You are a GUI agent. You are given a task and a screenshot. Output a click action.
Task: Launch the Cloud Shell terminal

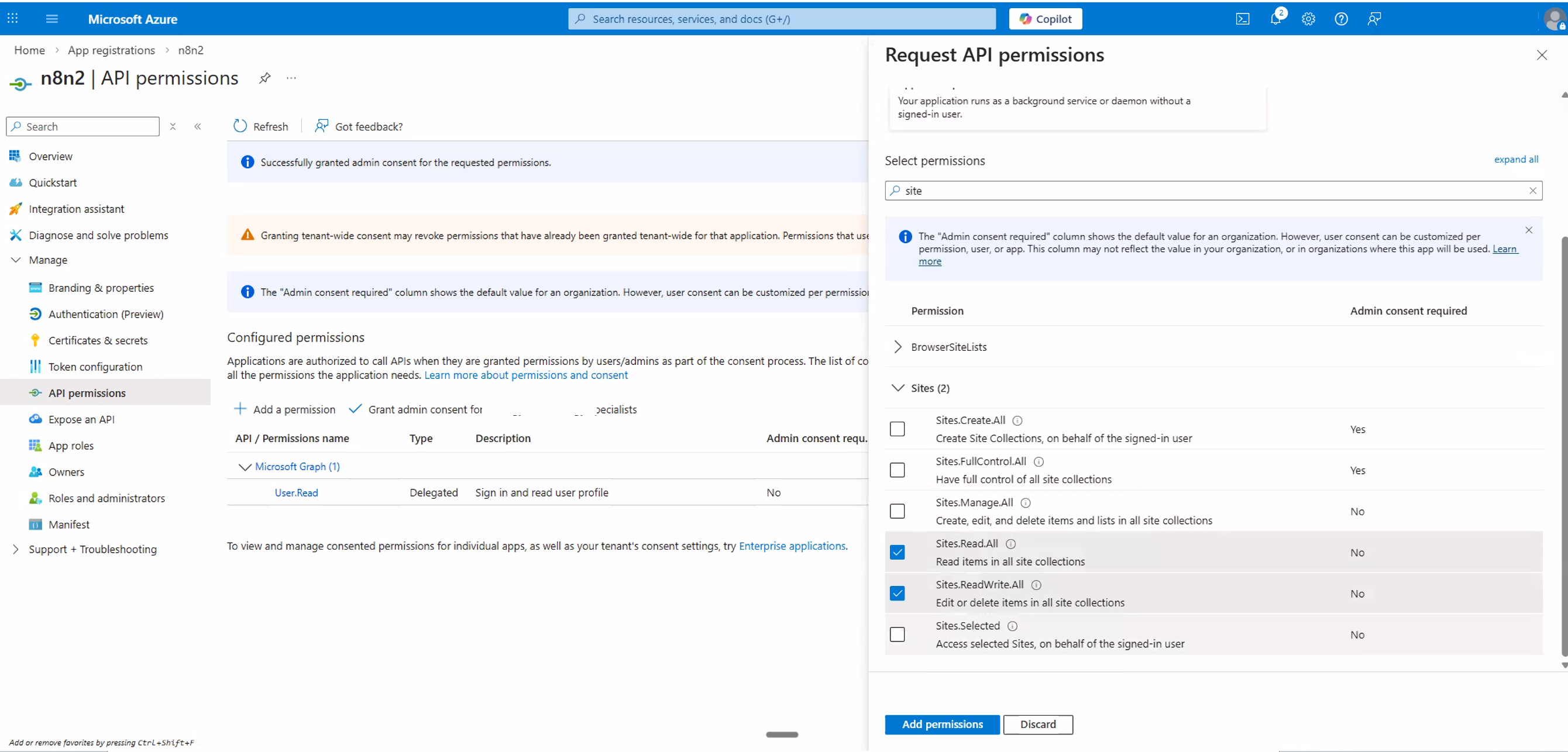pos(1242,19)
